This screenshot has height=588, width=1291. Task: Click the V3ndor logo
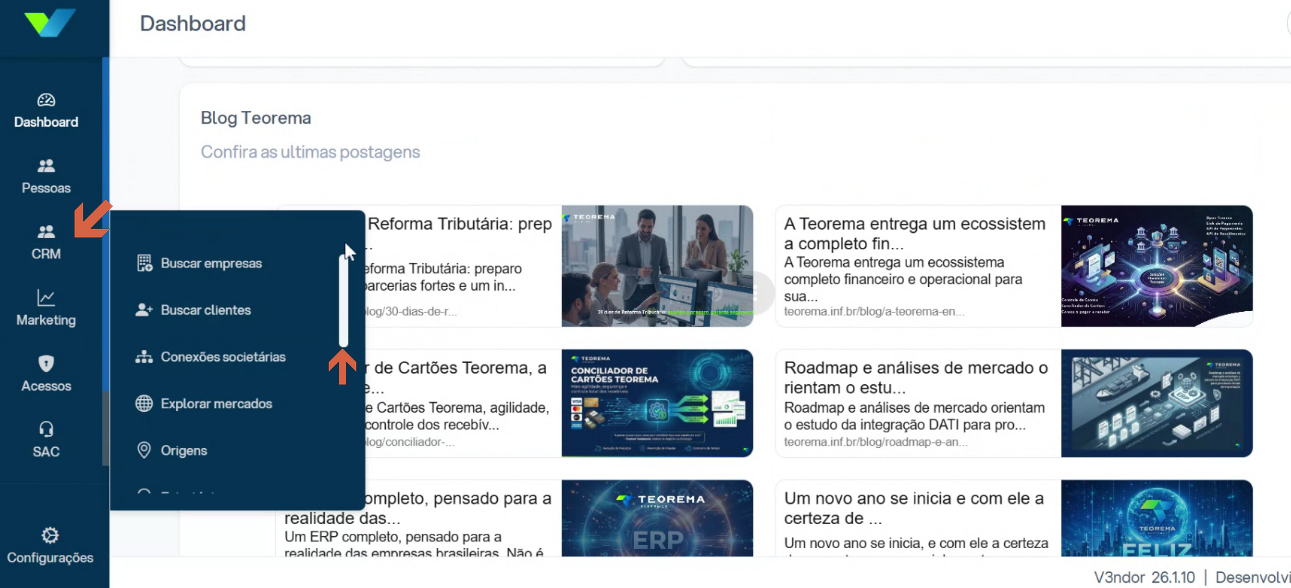pos(50,22)
